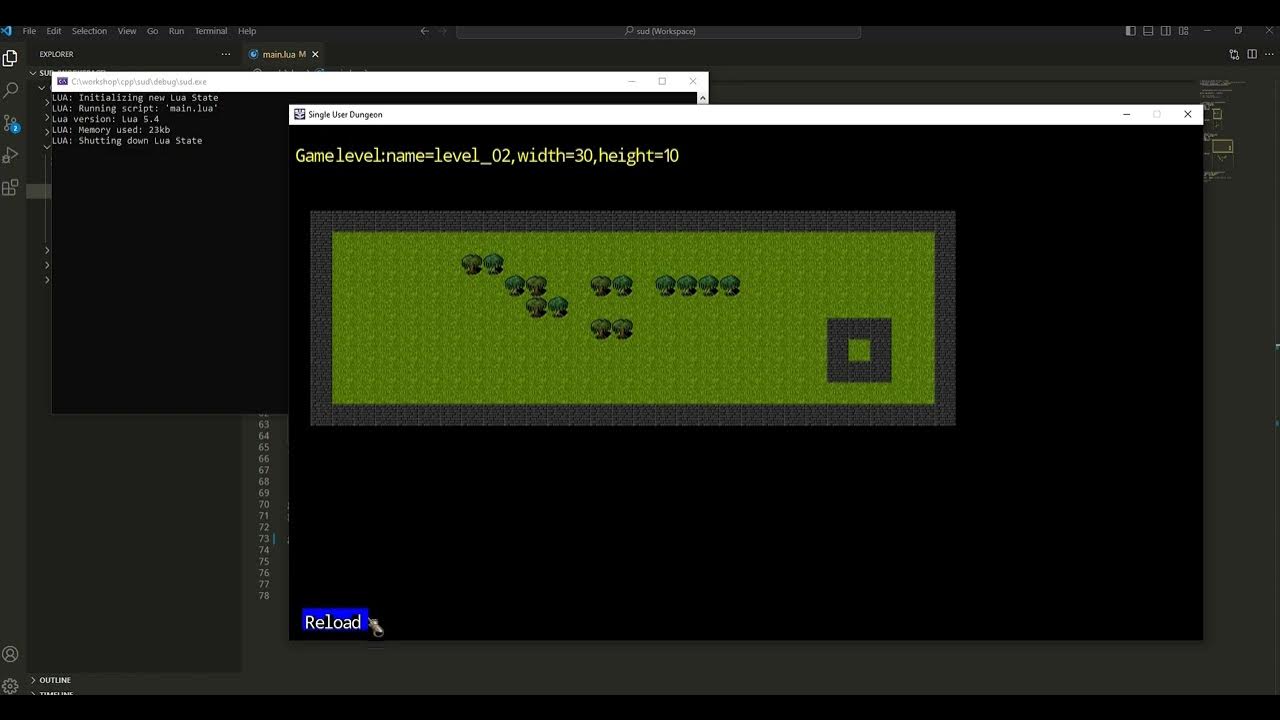Open the Help menu
1280x720 pixels.
point(247,31)
